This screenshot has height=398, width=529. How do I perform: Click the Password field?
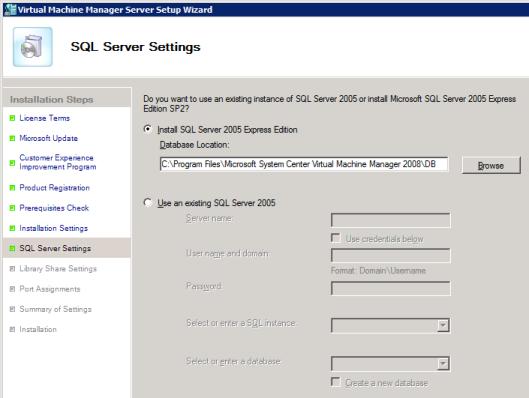pyautogui.click(x=391, y=288)
